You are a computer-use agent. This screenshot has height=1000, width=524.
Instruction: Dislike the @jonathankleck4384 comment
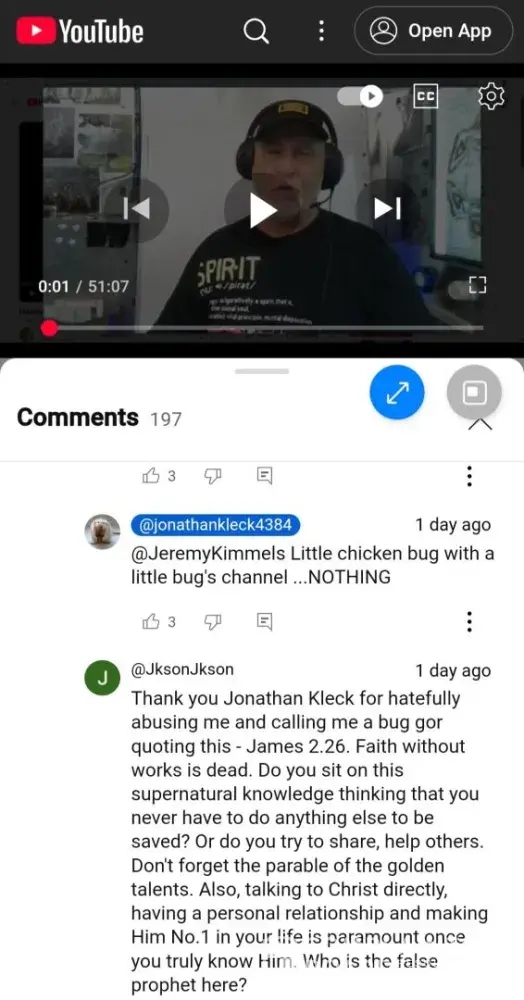pos(212,622)
